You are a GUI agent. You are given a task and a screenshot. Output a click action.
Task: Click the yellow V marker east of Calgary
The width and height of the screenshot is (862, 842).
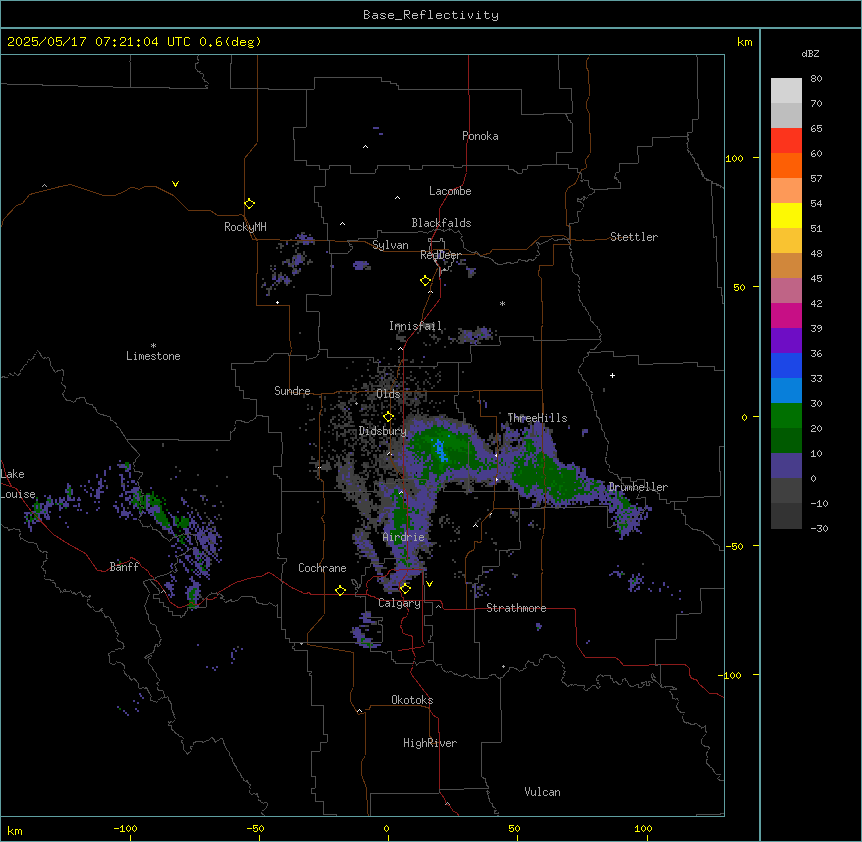coord(429,584)
